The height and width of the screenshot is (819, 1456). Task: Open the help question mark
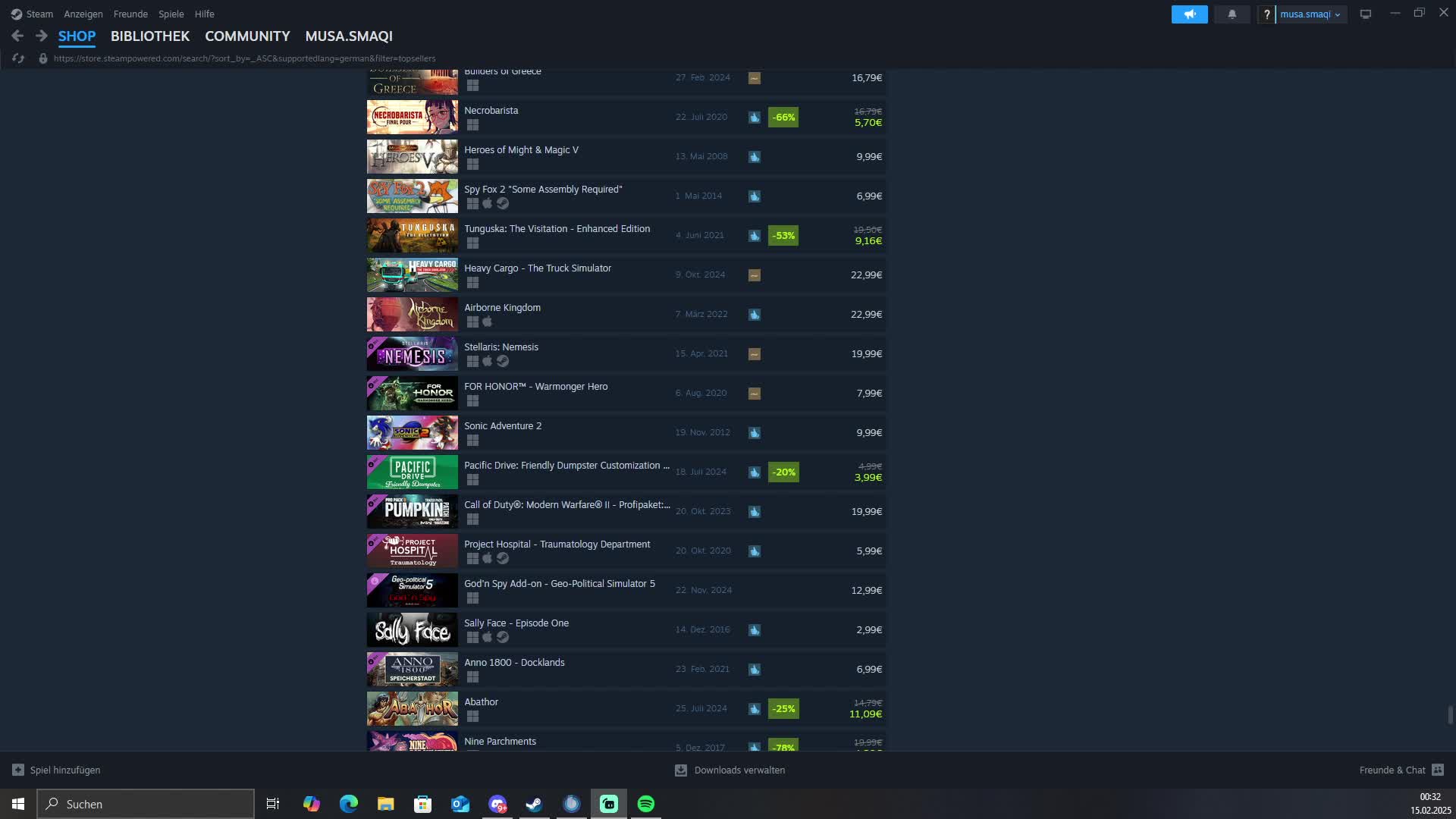pos(1266,14)
